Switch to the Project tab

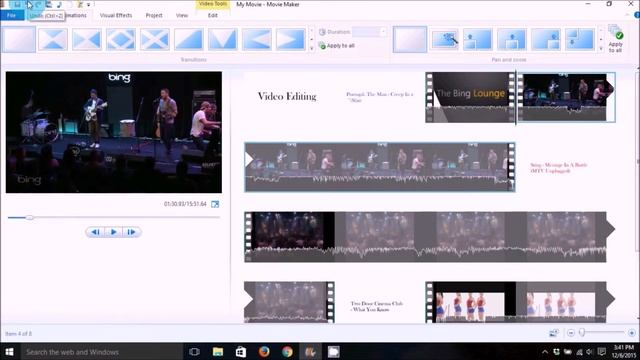154,16
